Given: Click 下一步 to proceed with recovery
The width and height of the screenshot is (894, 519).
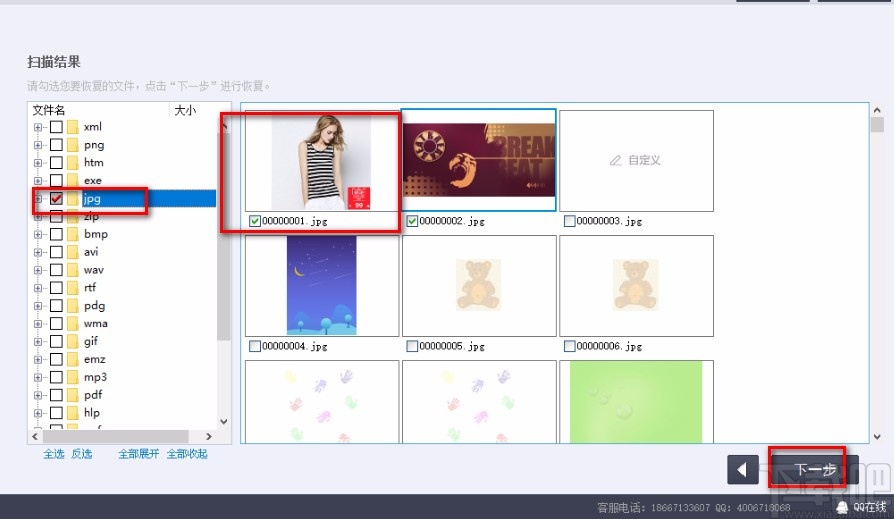Looking at the screenshot, I should 815,469.
